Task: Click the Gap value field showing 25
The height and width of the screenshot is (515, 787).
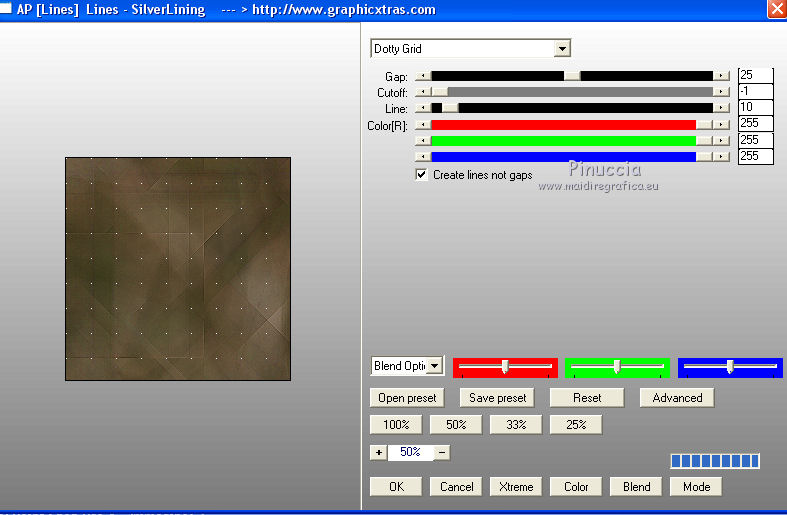Action: tap(755, 75)
